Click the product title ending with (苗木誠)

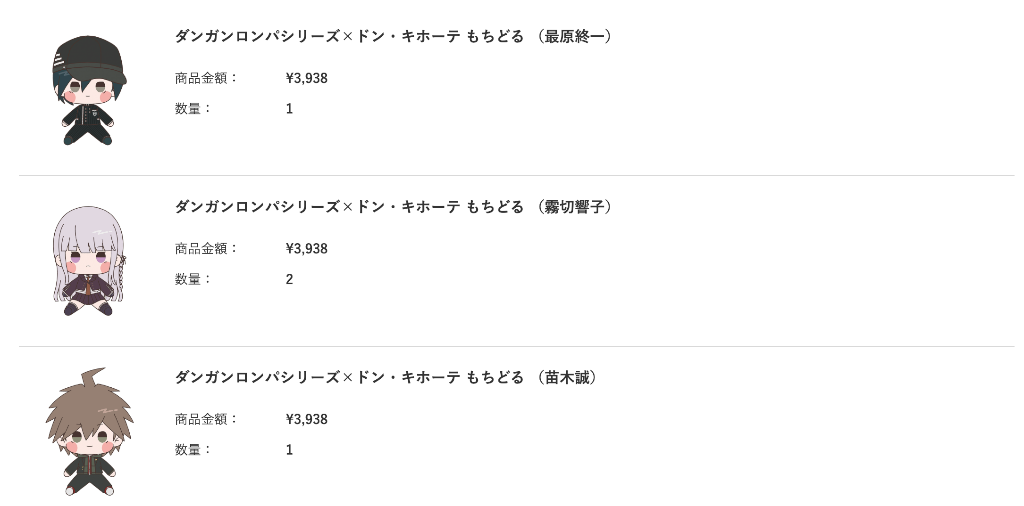pos(387,377)
